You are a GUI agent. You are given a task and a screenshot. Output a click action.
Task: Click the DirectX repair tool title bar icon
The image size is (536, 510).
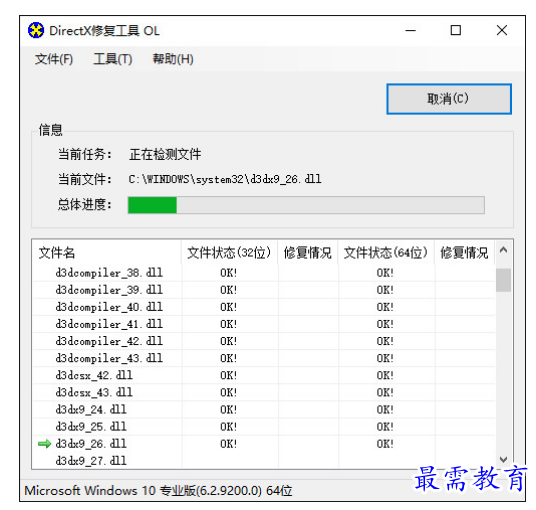click(x=36, y=30)
